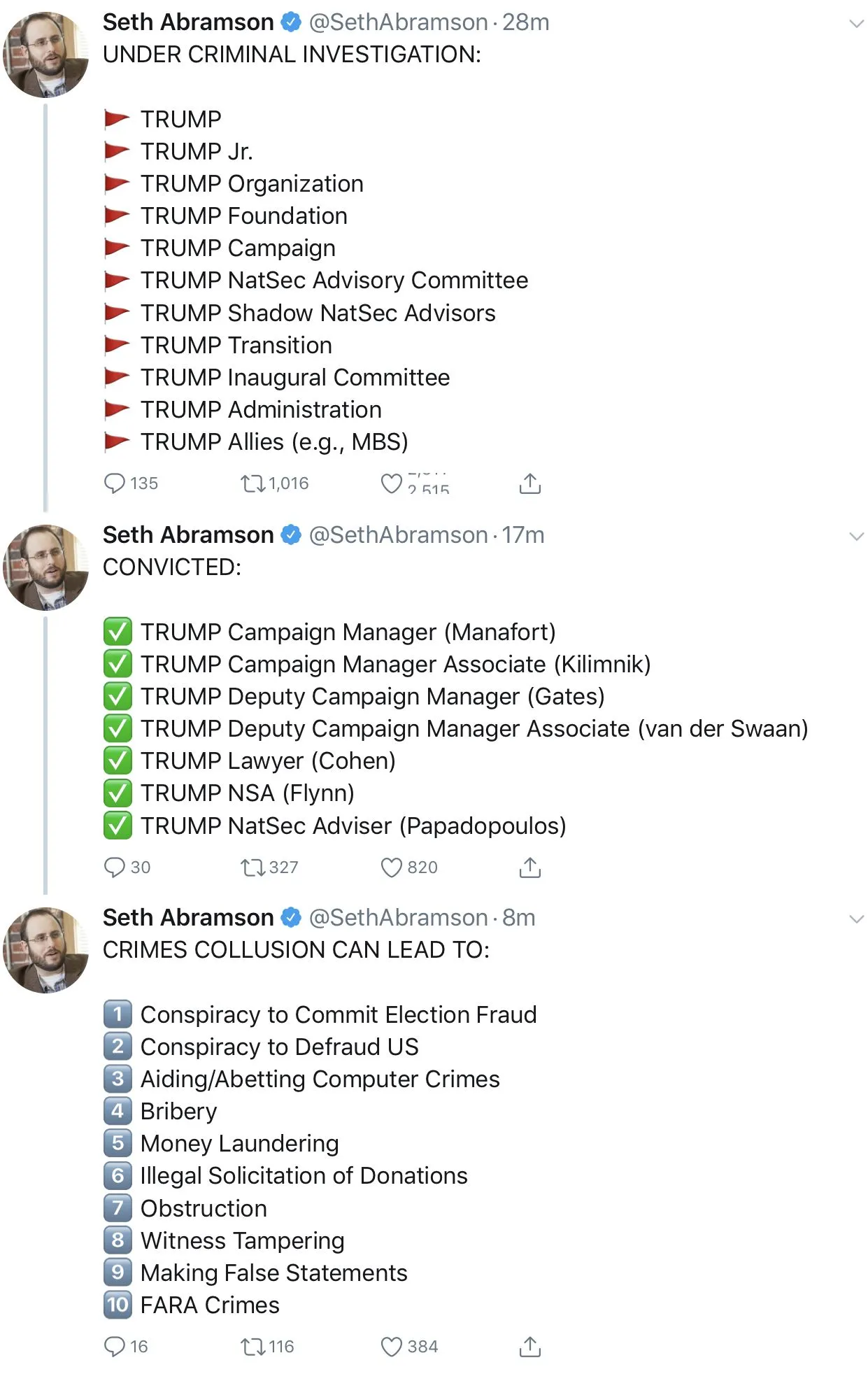
Task: Open the 8m timestamp of the last tweet
Action: pyautogui.click(x=518, y=918)
